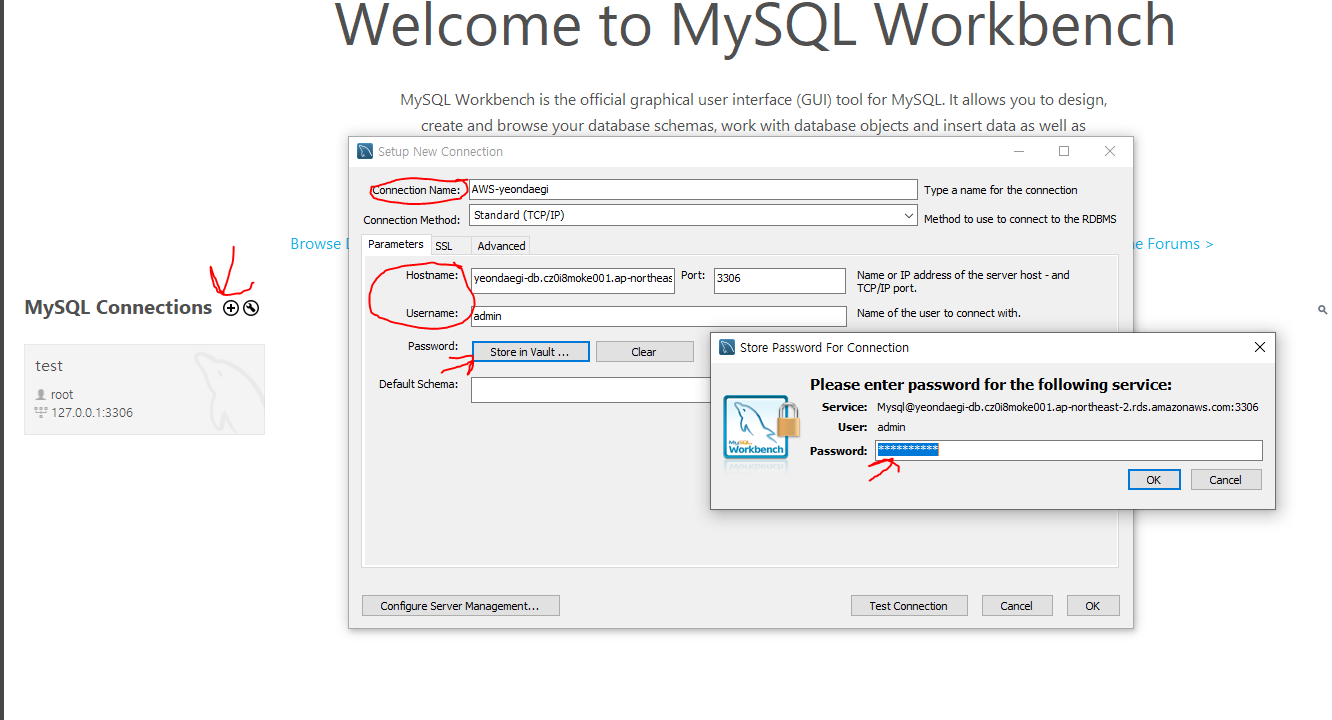The image size is (1332, 720).
Task: Click Configure Server Management button
Action: click(x=461, y=605)
